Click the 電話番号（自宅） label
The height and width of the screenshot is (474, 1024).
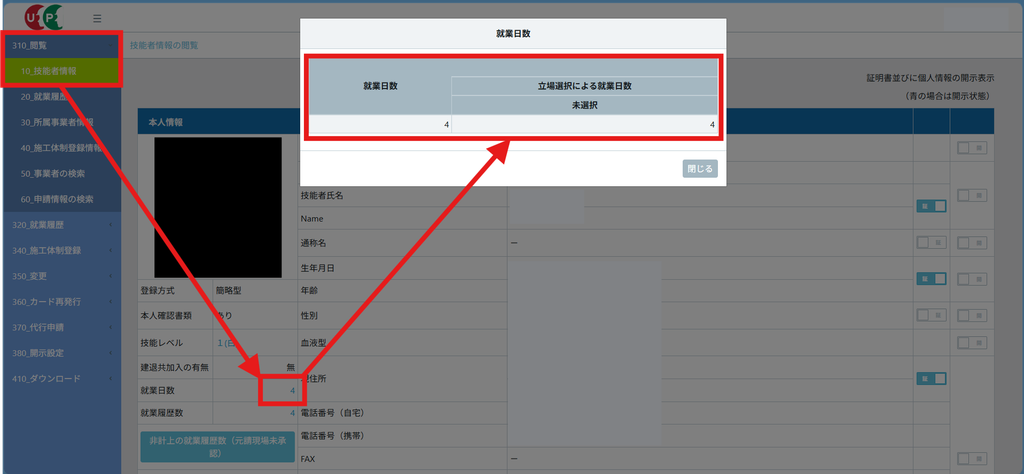tap(332, 413)
